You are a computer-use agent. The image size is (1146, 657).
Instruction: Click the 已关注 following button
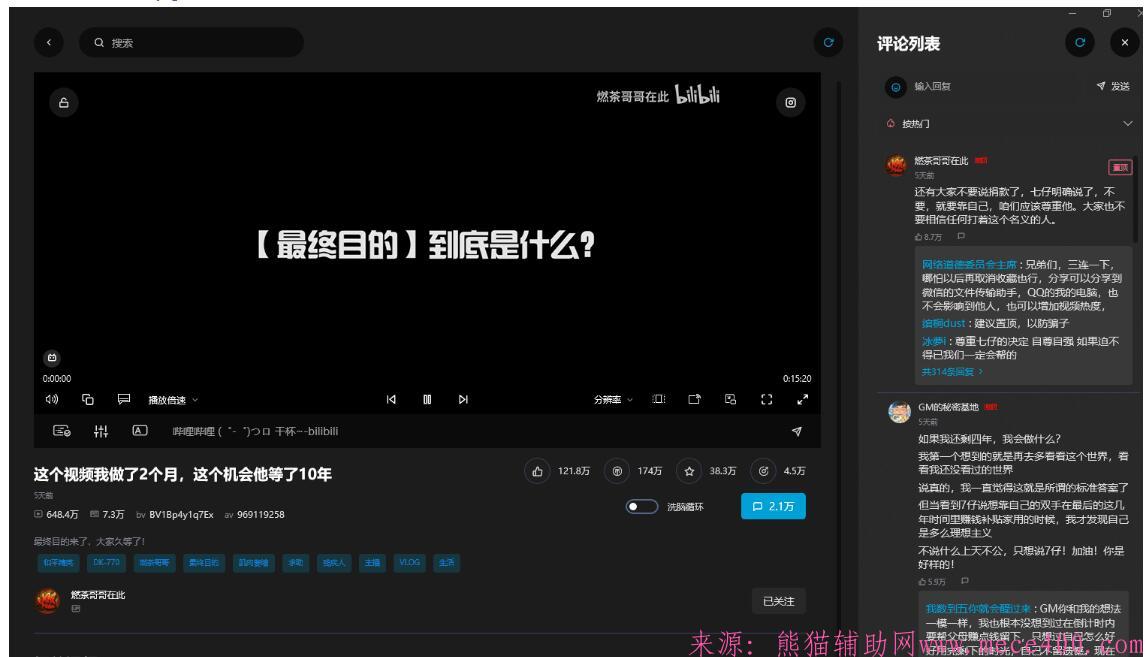[x=778, y=601]
